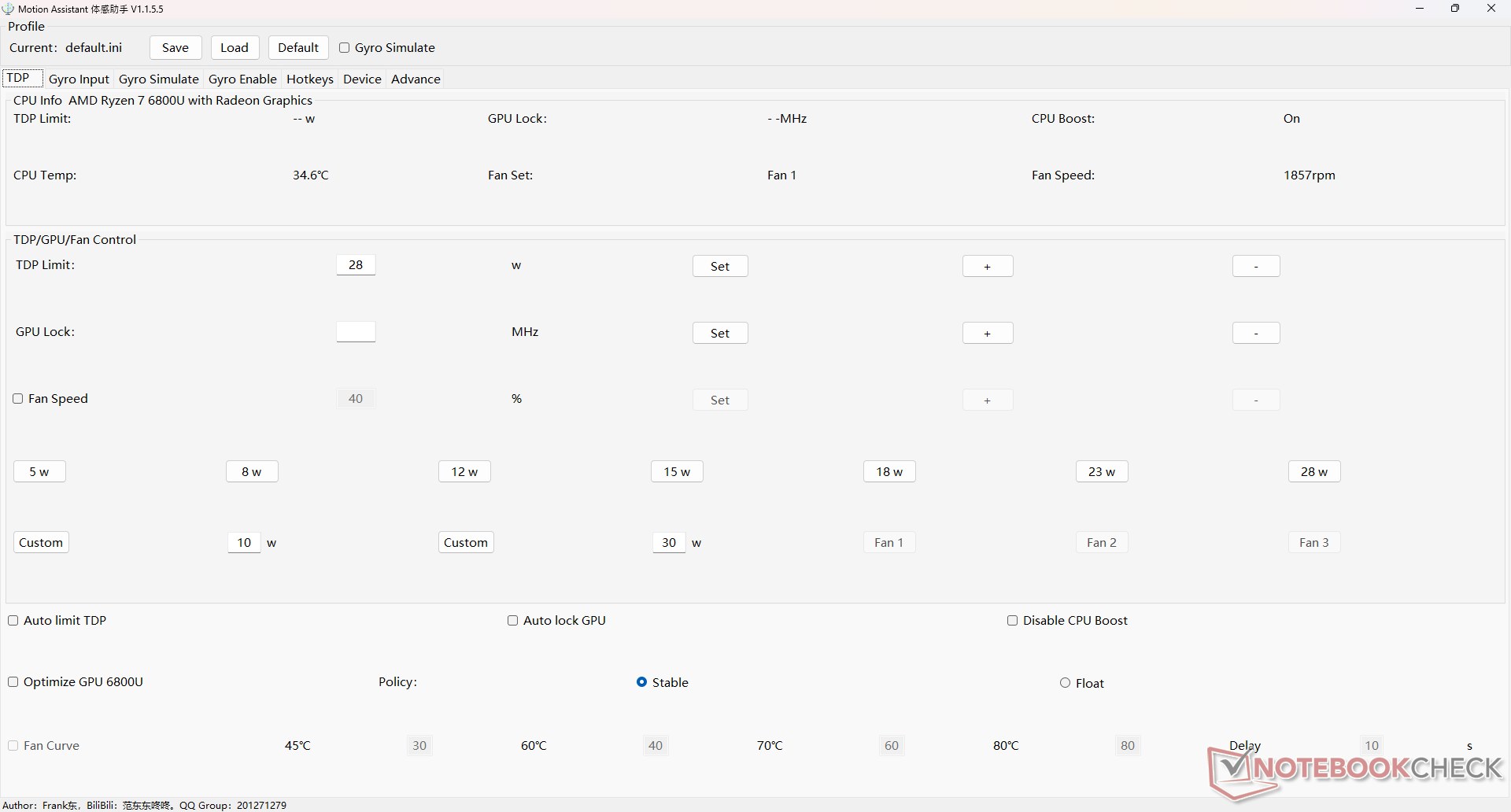Enable the Gyro Simulate checkbox
Screen dimensions: 1511x812
click(345, 48)
